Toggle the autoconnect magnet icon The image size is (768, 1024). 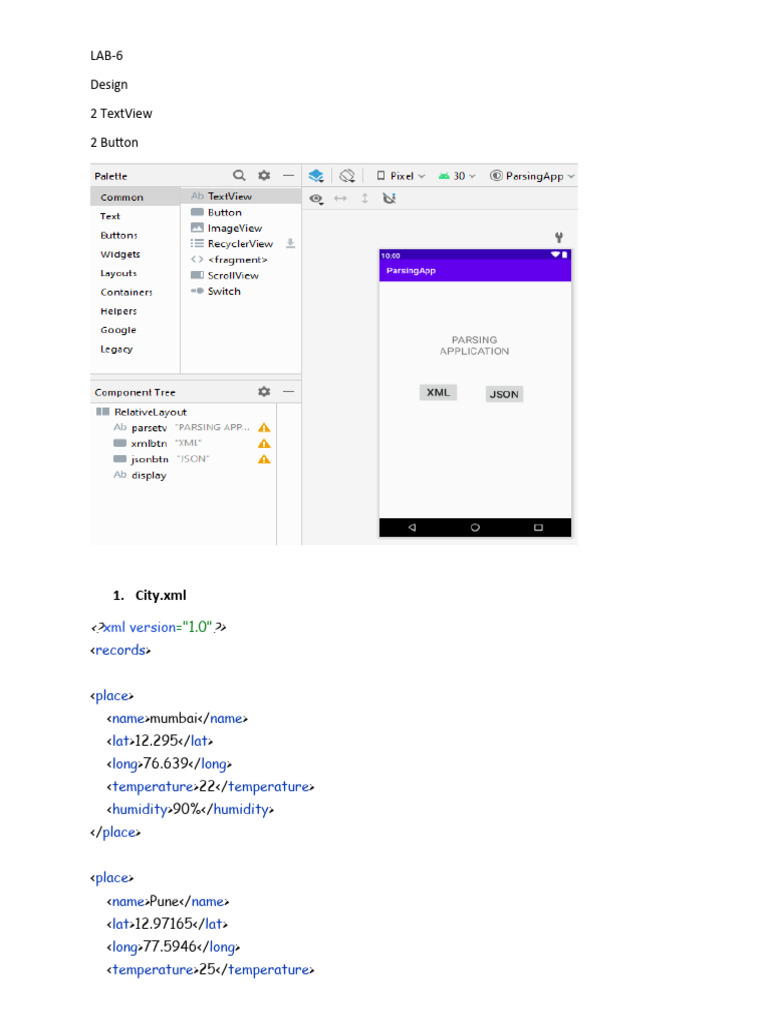[389, 198]
